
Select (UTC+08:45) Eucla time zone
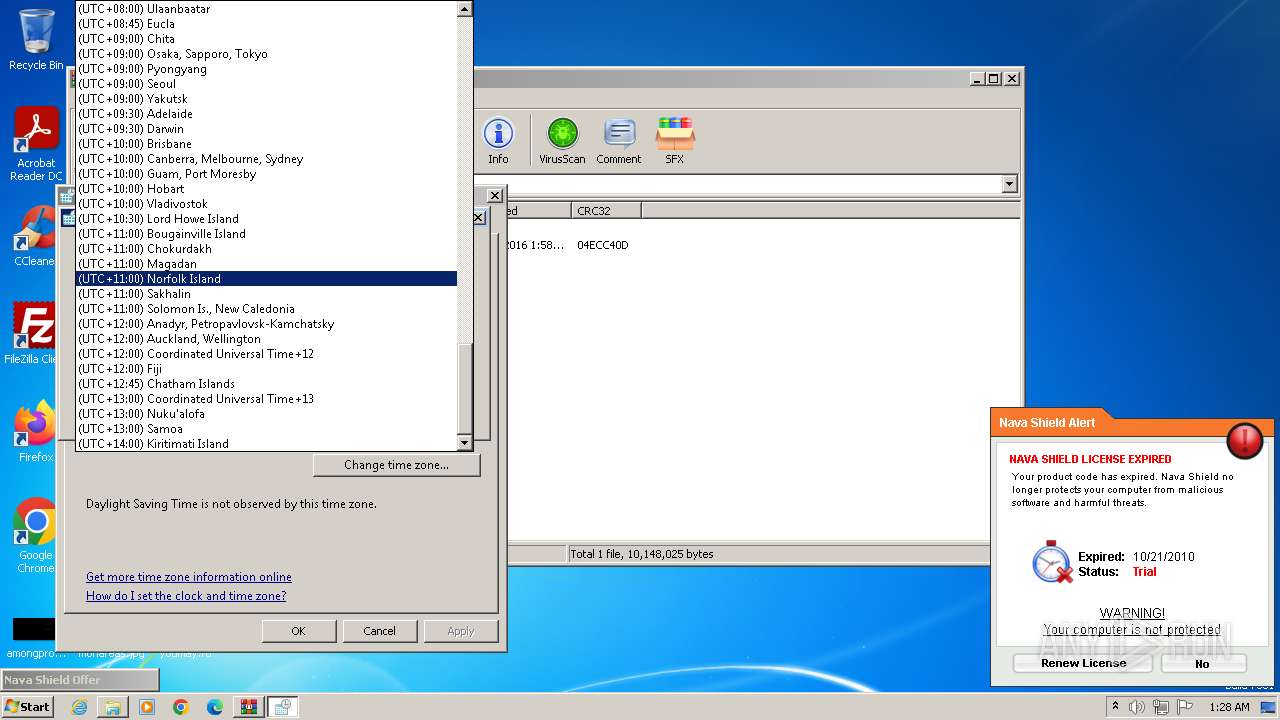click(267, 24)
